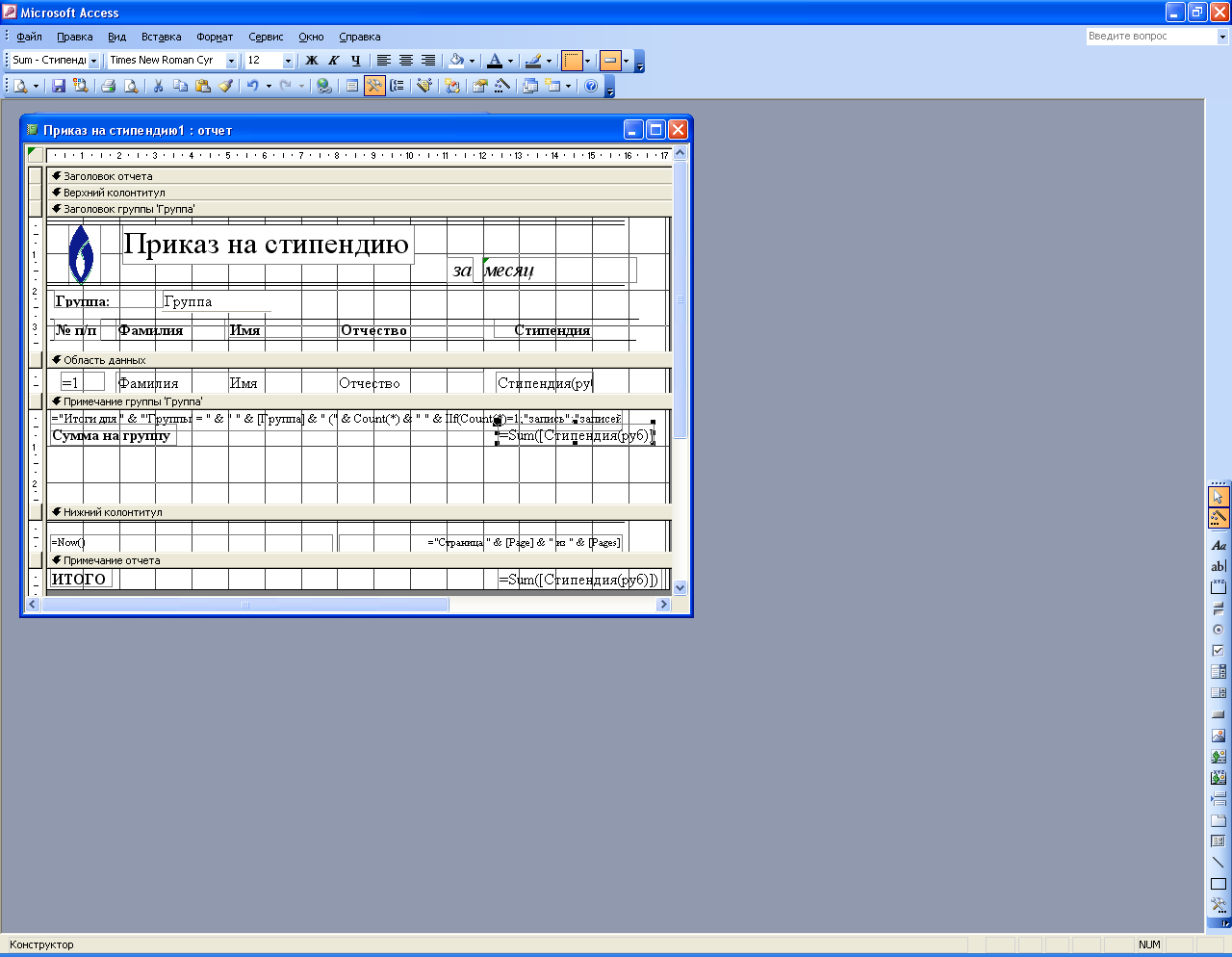
Task: Select the Check Box tool in toolbox
Action: (1219, 651)
